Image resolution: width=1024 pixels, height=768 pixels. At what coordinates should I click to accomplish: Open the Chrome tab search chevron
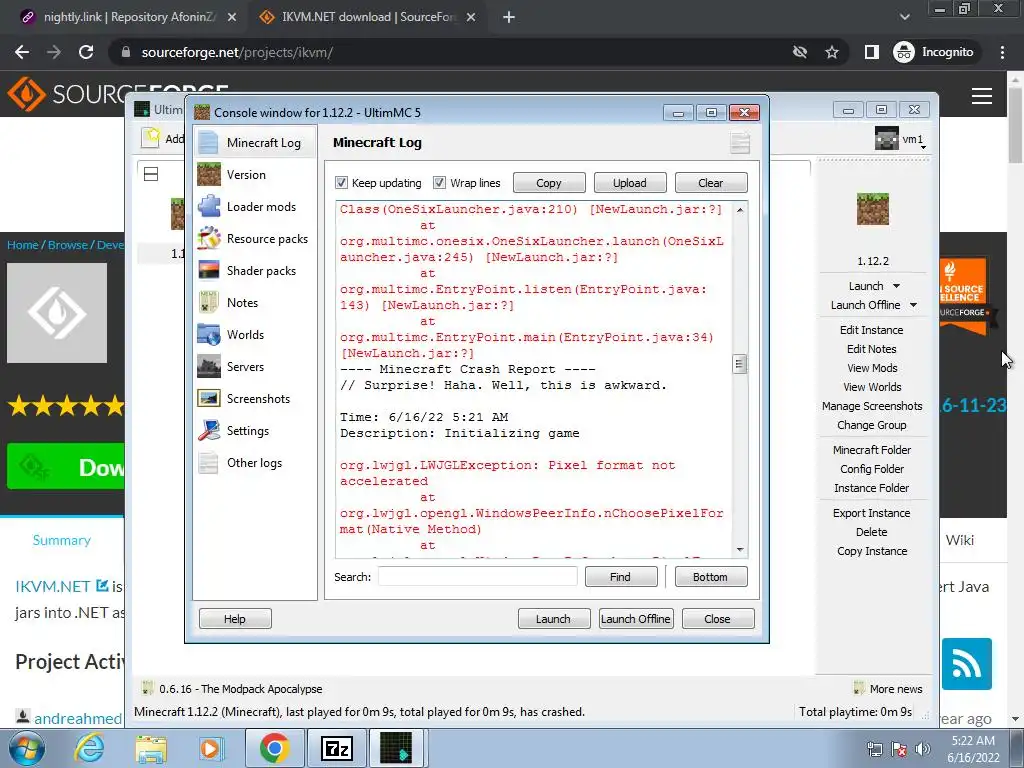coord(904,17)
